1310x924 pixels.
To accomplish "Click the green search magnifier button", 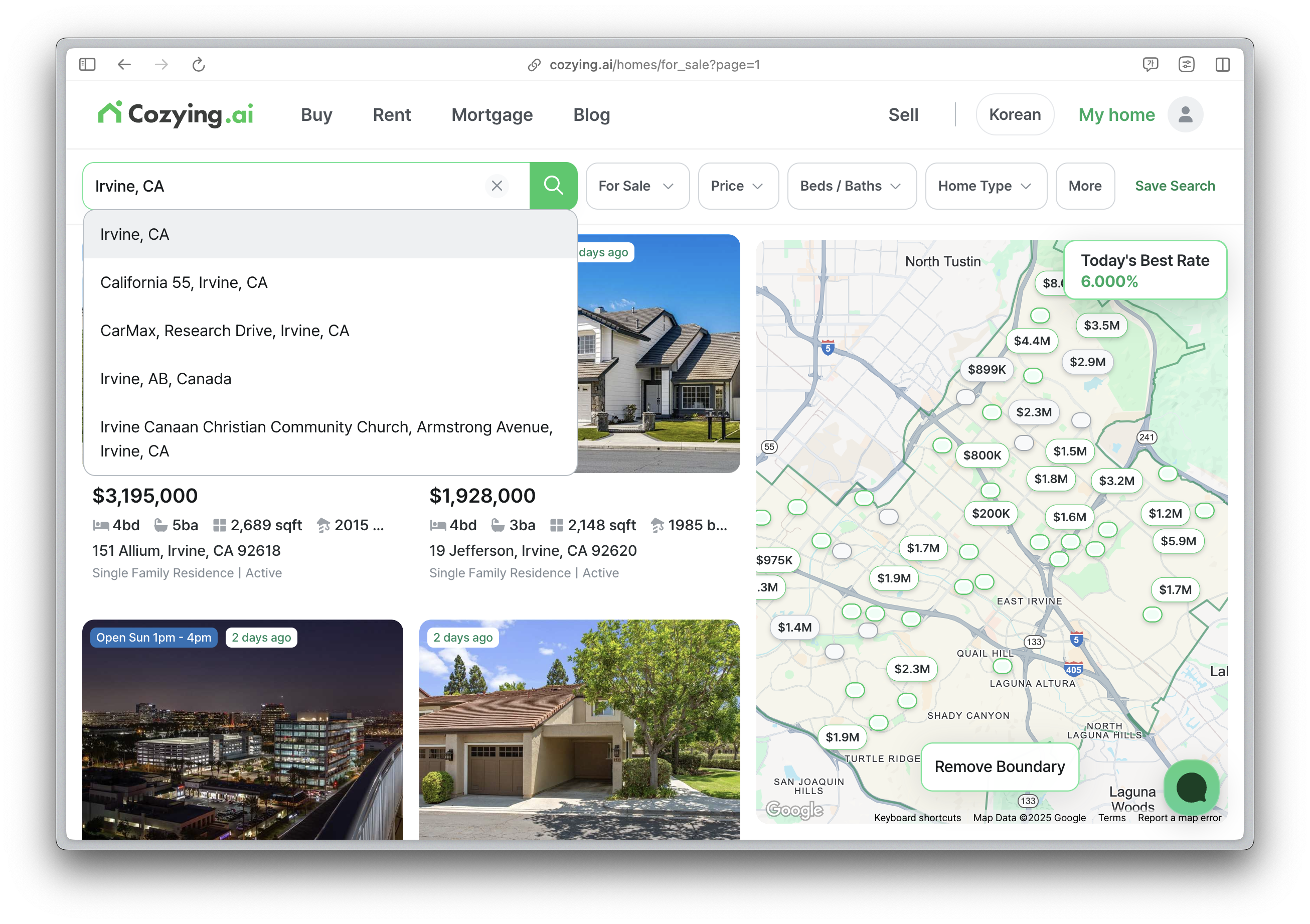I will (552, 186).
